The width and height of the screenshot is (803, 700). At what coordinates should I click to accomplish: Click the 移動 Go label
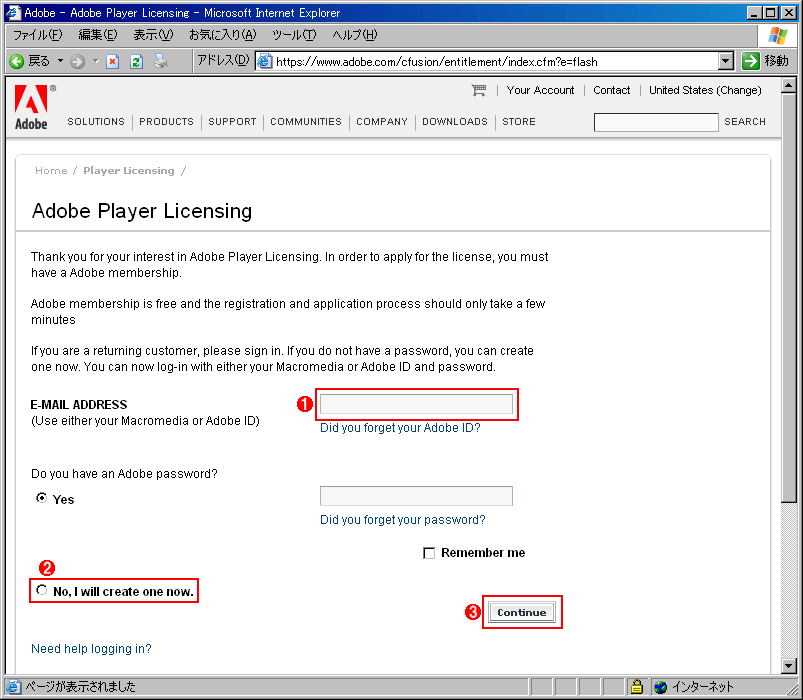[x=776, y=61]
